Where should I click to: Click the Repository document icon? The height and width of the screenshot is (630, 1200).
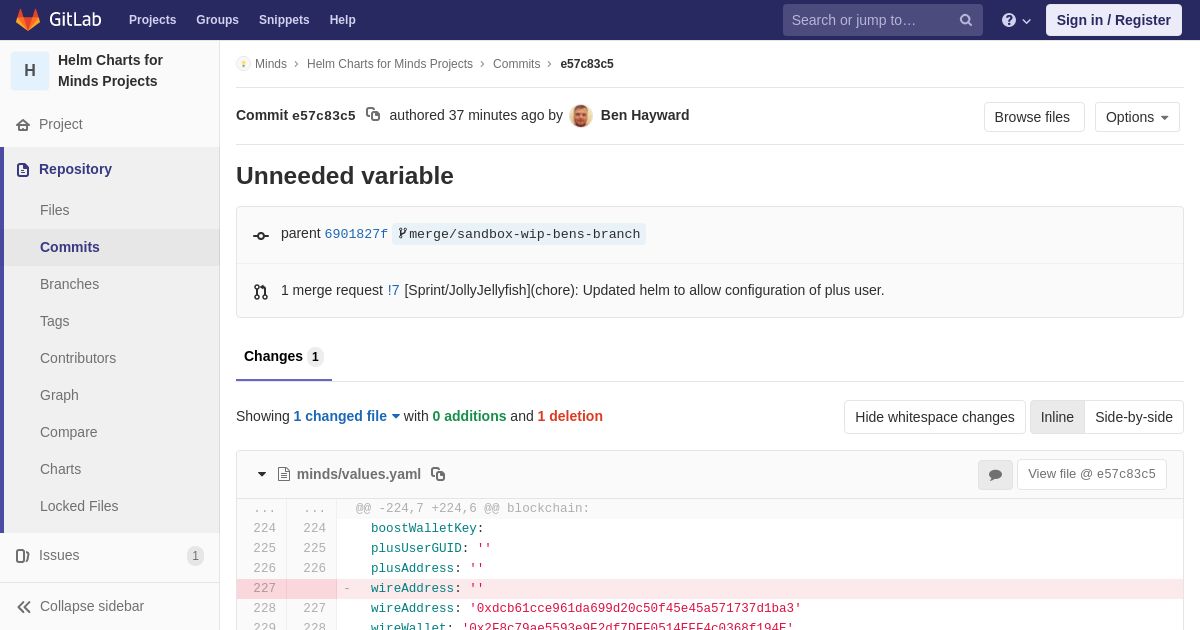(x=23, y=170)
